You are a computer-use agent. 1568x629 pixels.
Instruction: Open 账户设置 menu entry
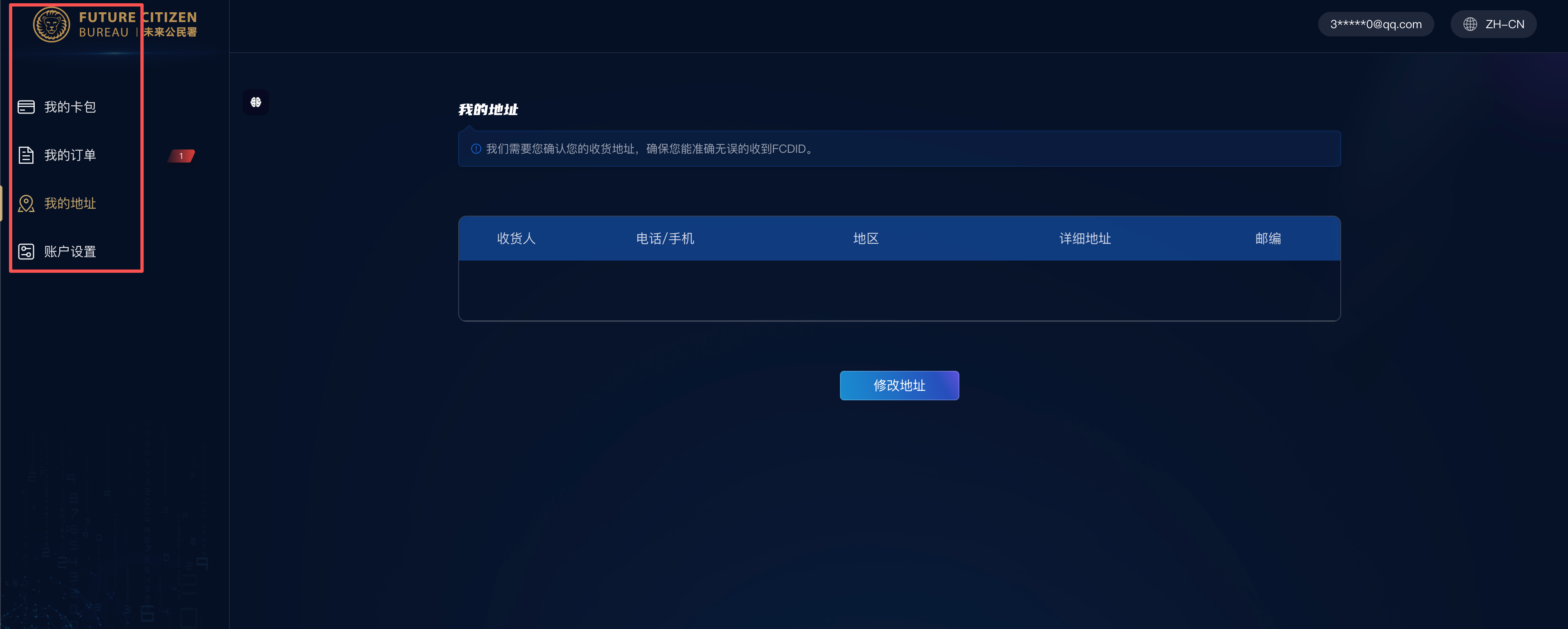click(70, 251)
